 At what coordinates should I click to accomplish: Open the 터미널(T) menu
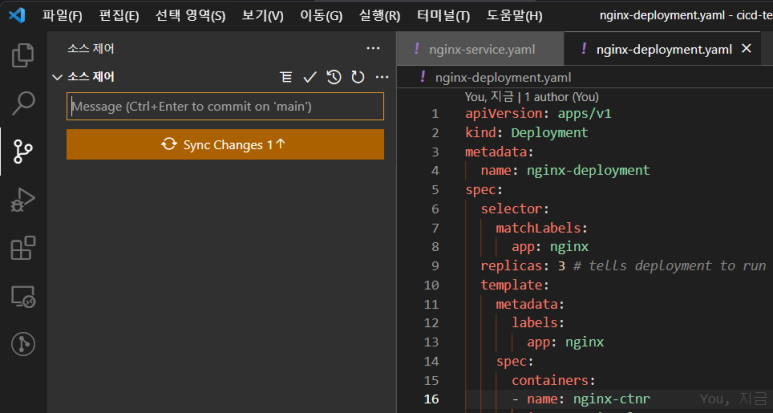pos(443,16)
